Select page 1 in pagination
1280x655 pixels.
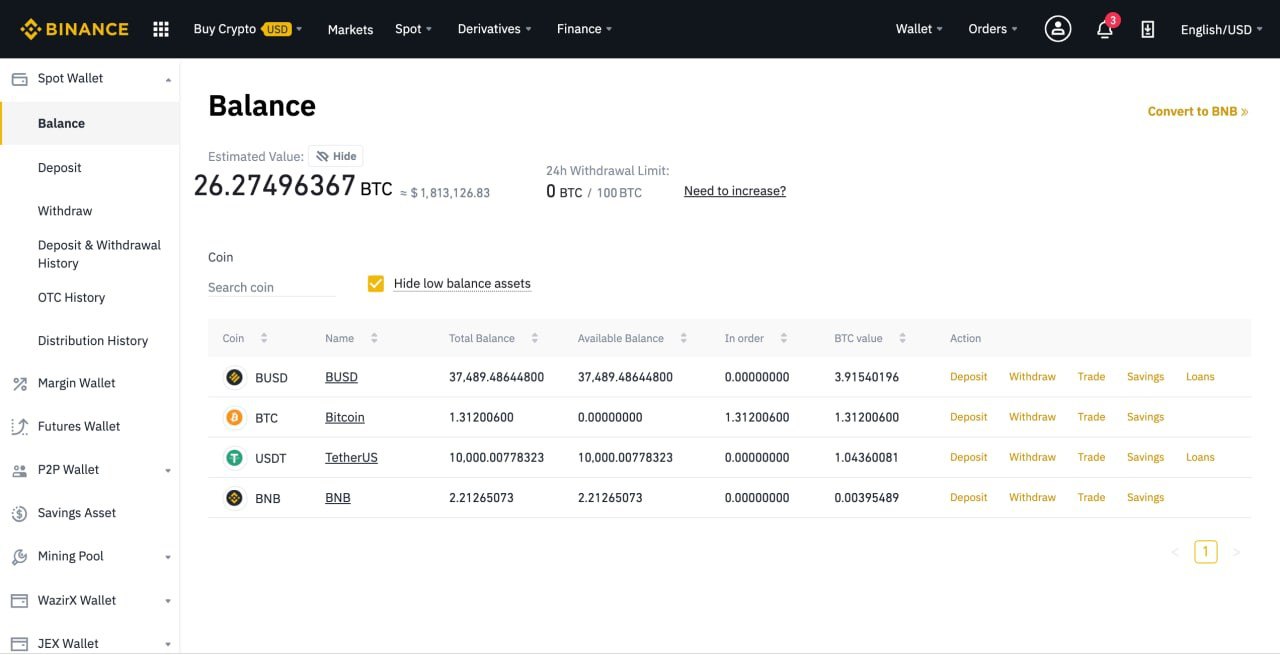click(x=1206, y=552)
